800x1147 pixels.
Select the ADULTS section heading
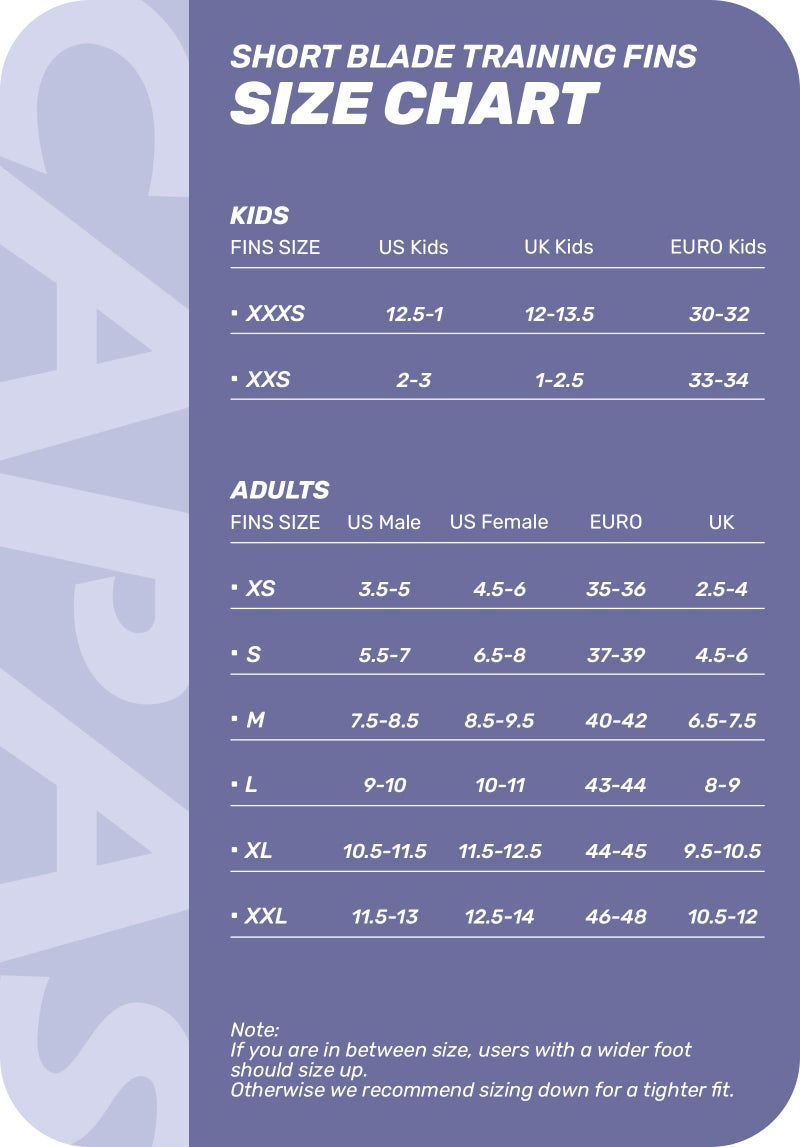pyautogui.click(x=279, y=491)
